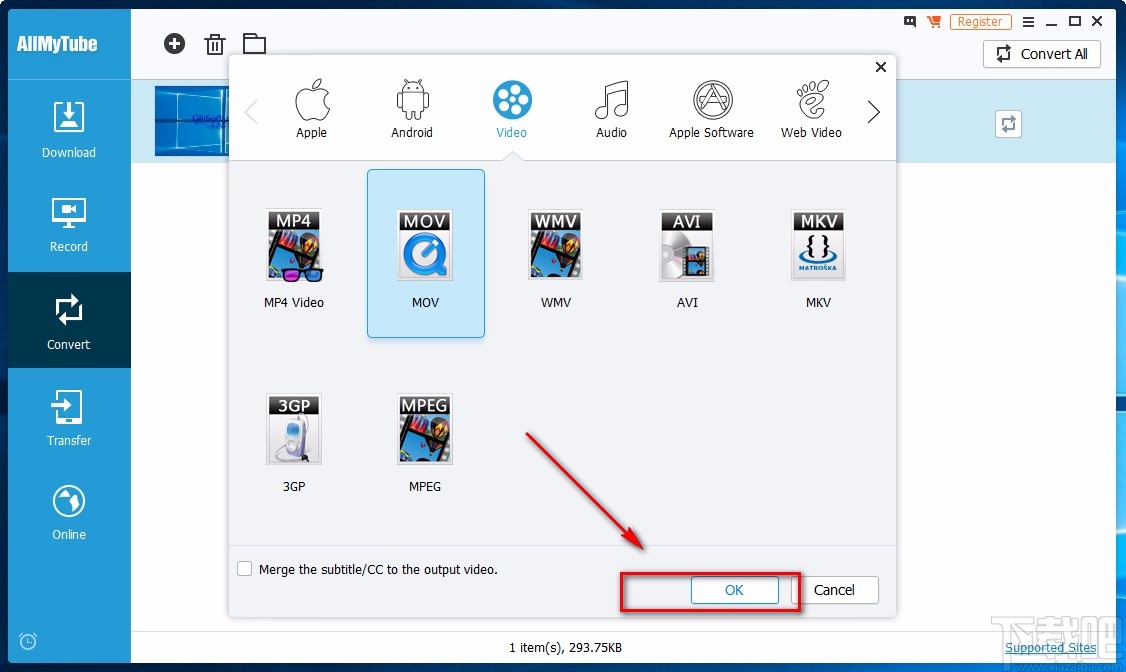
Task: Click the video thumbnail in the list
Action: pos(192,121)
